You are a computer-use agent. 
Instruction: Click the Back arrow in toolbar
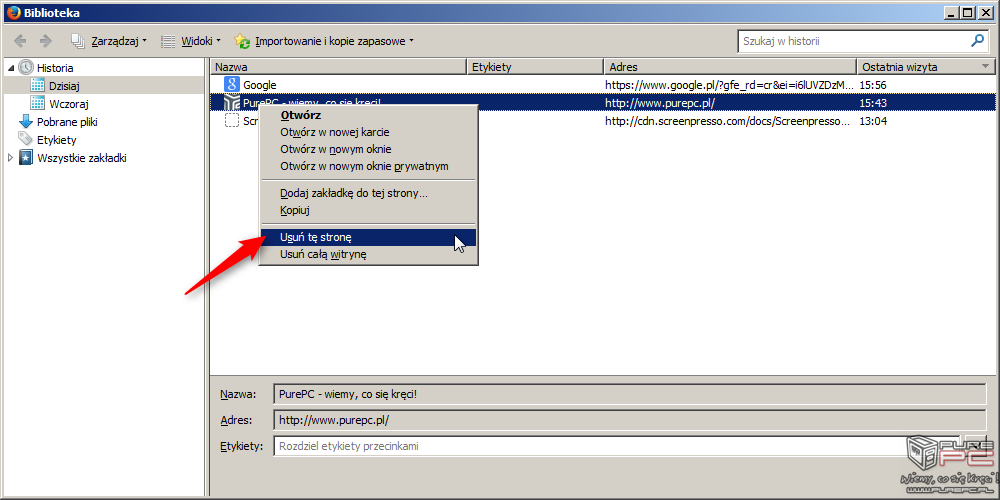click(x=20, y=41)
